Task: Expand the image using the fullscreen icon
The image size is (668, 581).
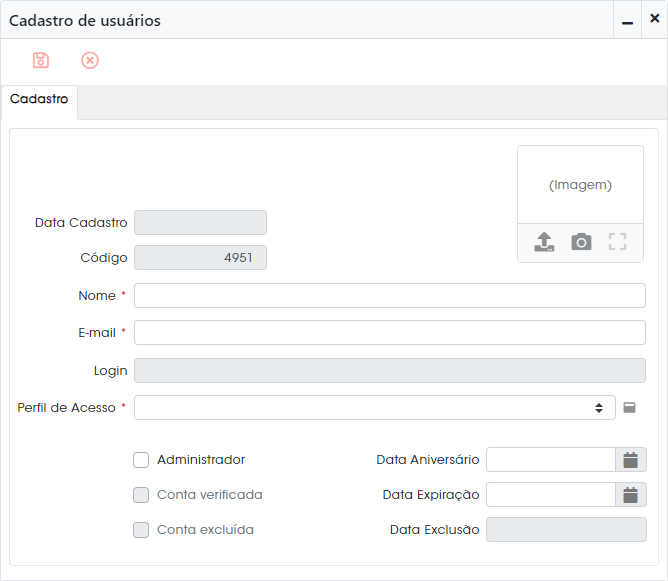Action: click(617, 242)
